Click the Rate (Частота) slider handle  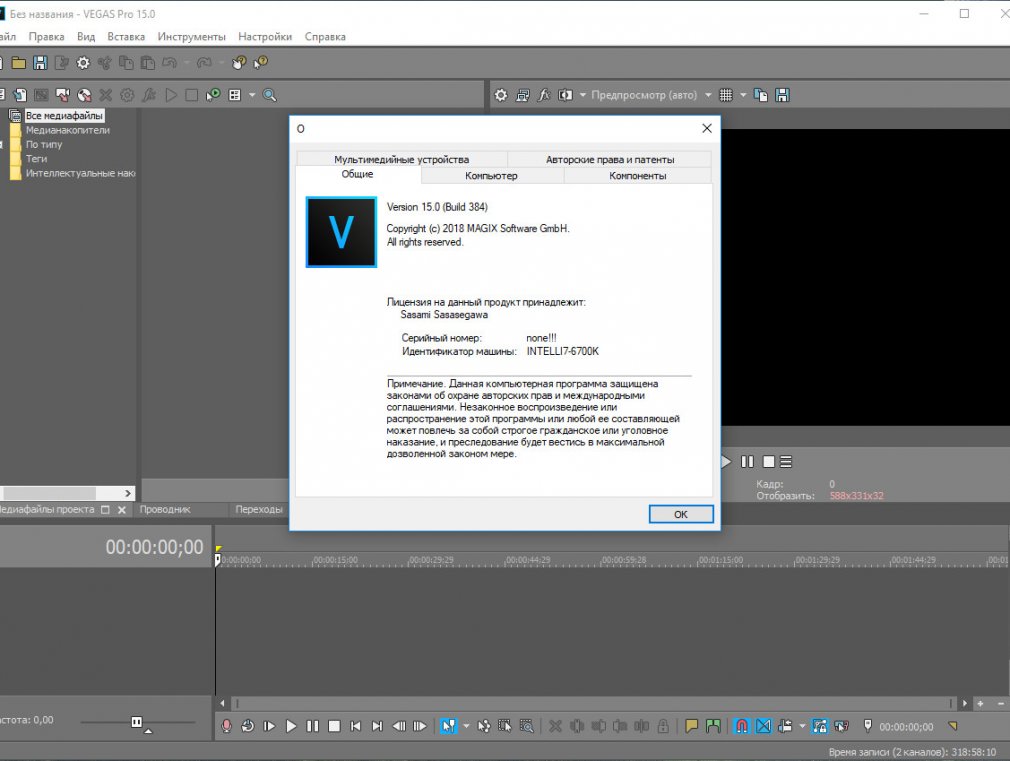[137, 722]
